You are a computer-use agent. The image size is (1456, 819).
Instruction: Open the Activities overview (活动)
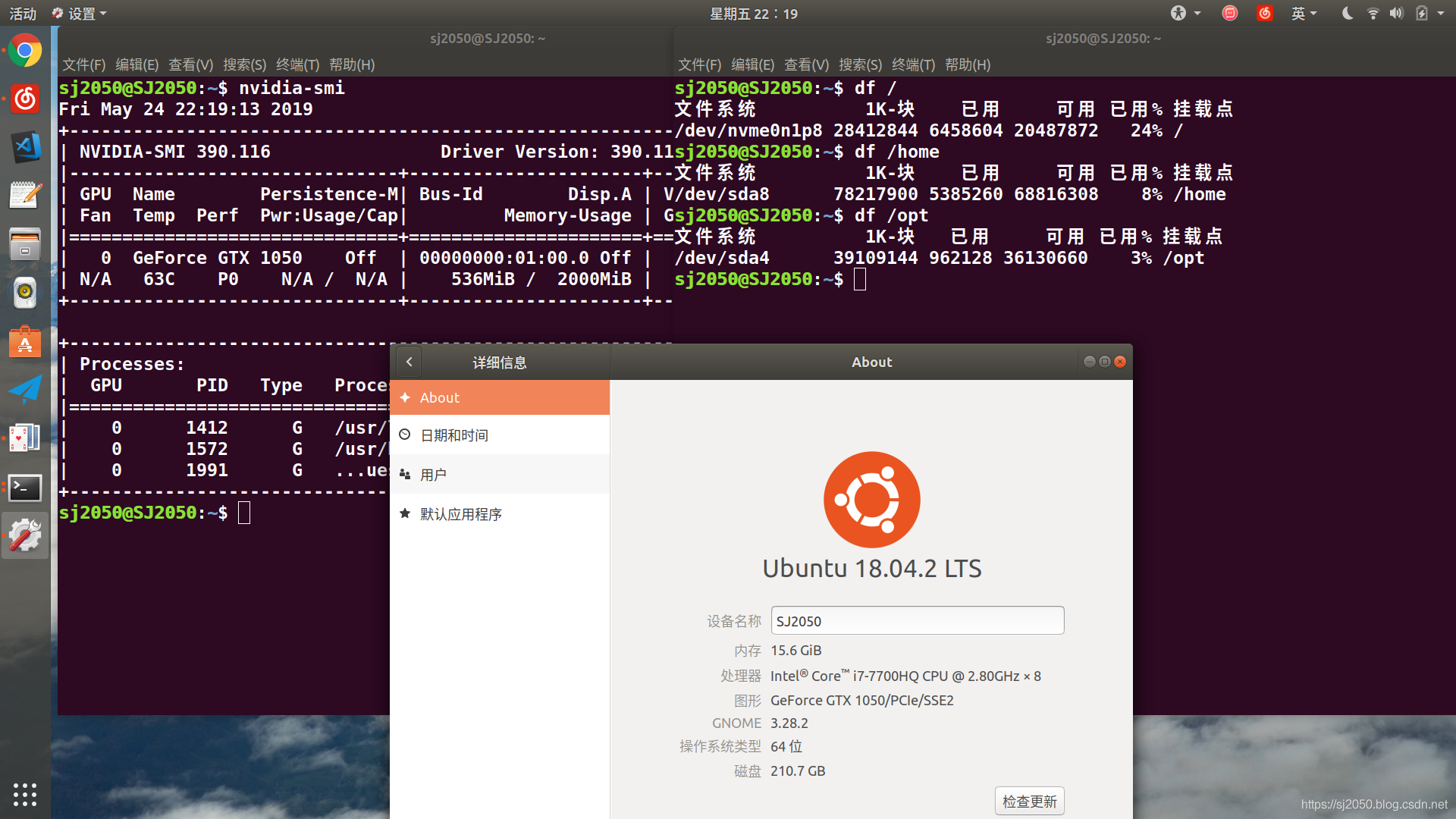(x=23, y=14)
